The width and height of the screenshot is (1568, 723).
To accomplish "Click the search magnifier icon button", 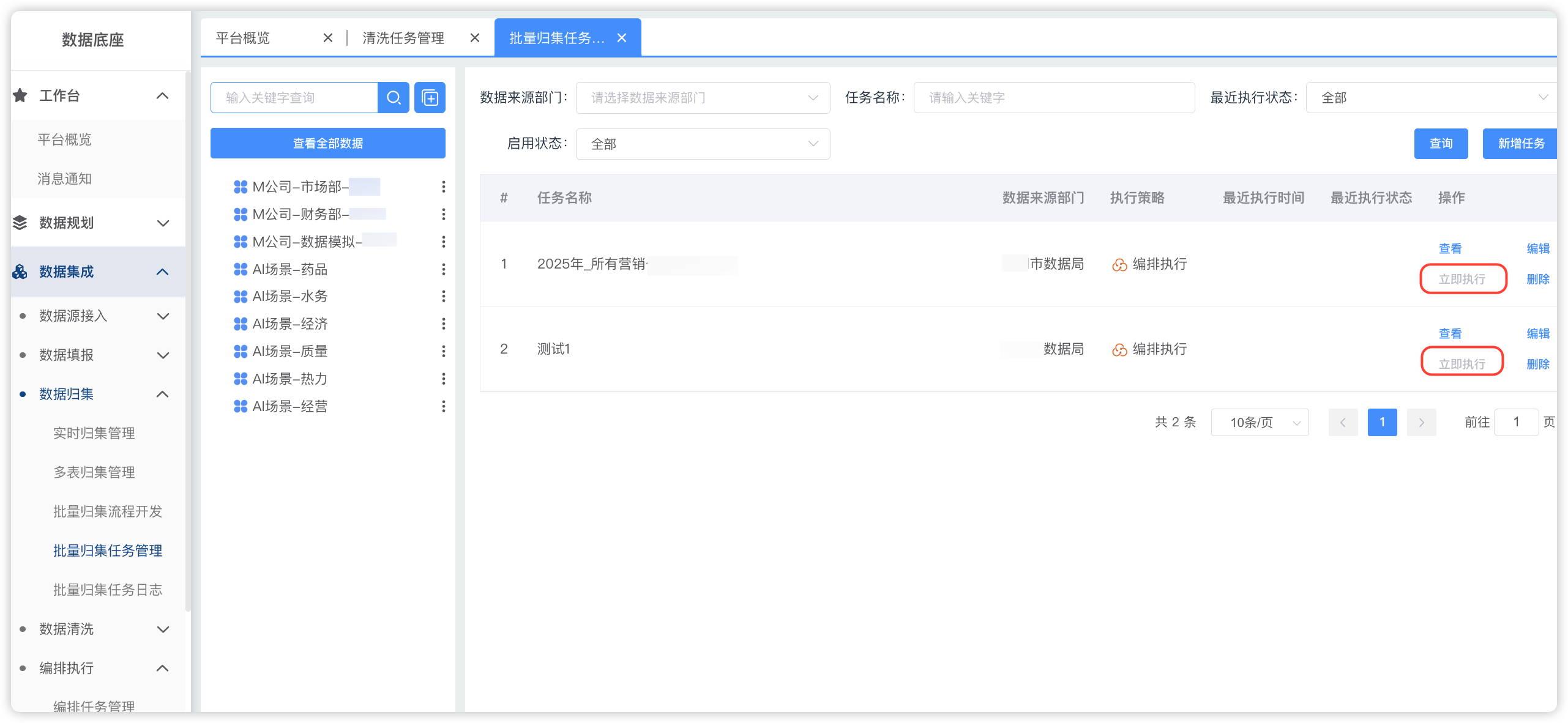I will coord(394,98).
